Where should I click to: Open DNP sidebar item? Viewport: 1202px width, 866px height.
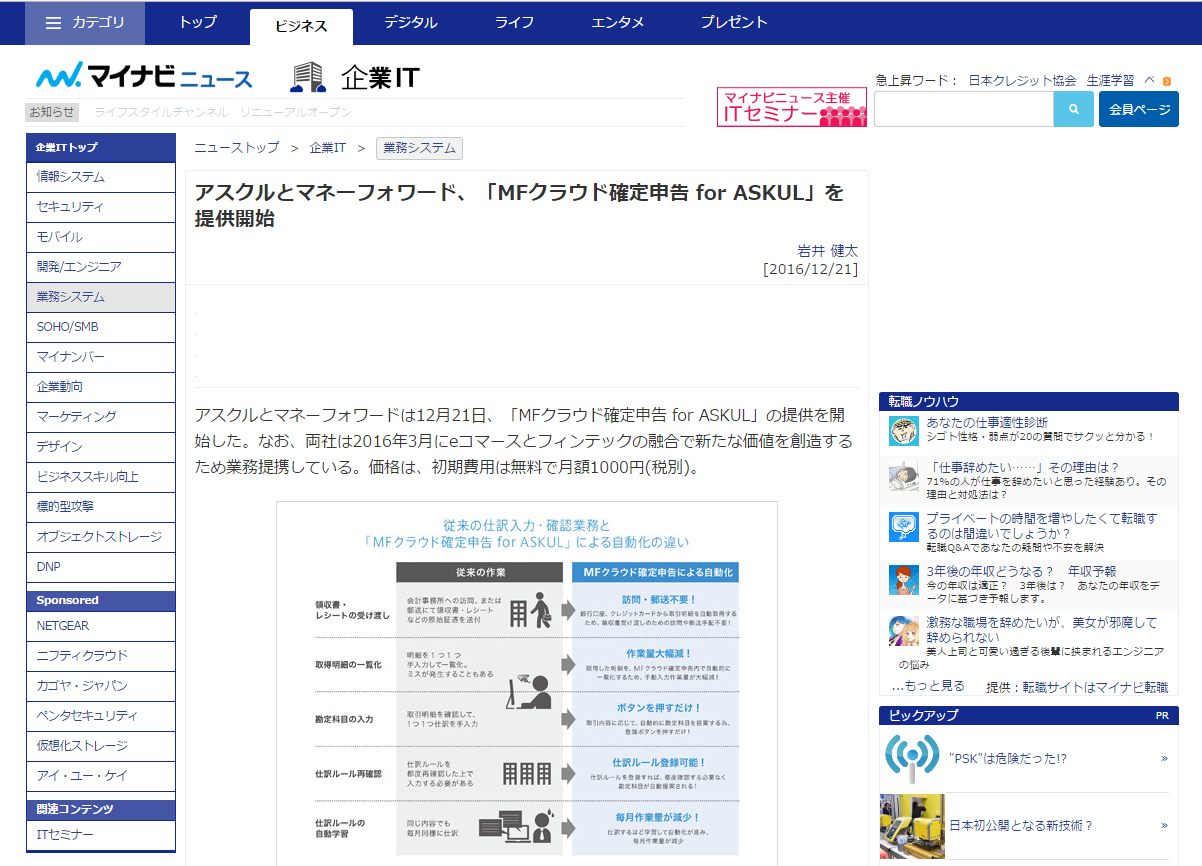tap(100, 567)
